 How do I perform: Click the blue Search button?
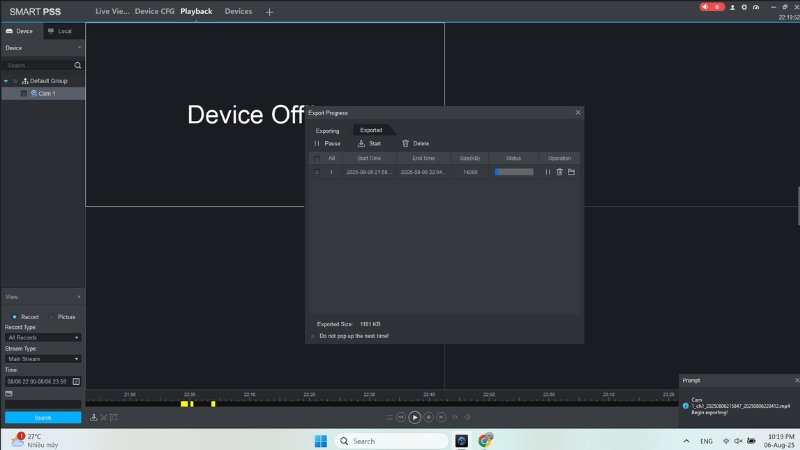[43, 417]
